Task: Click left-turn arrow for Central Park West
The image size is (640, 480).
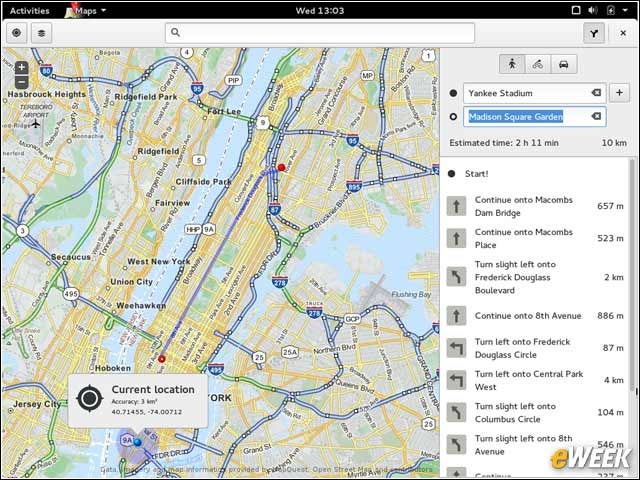Action: [x=456, y=380]
